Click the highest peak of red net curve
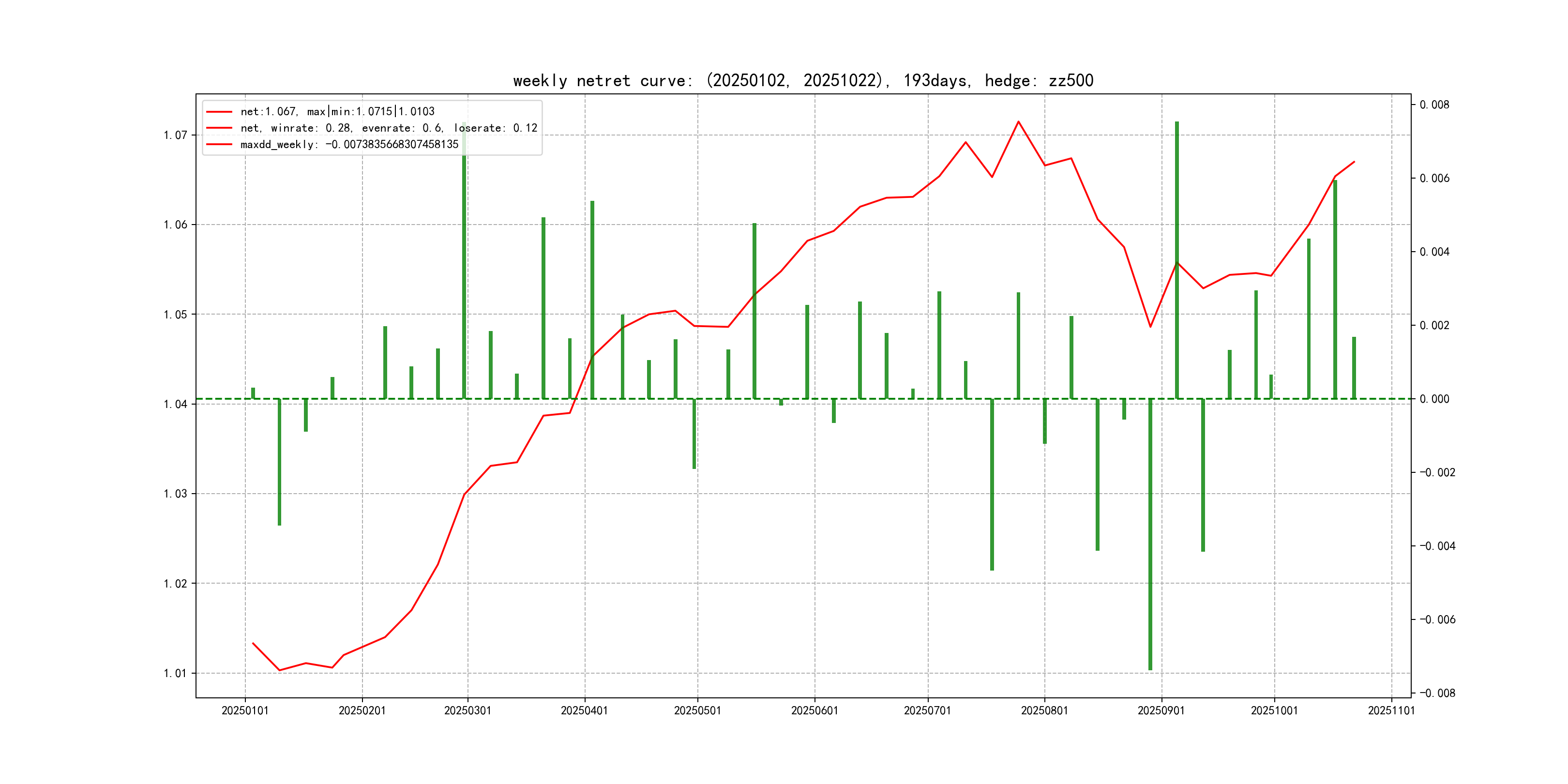This screenshot has height=784, width=1568. [x=1018, y=122]
